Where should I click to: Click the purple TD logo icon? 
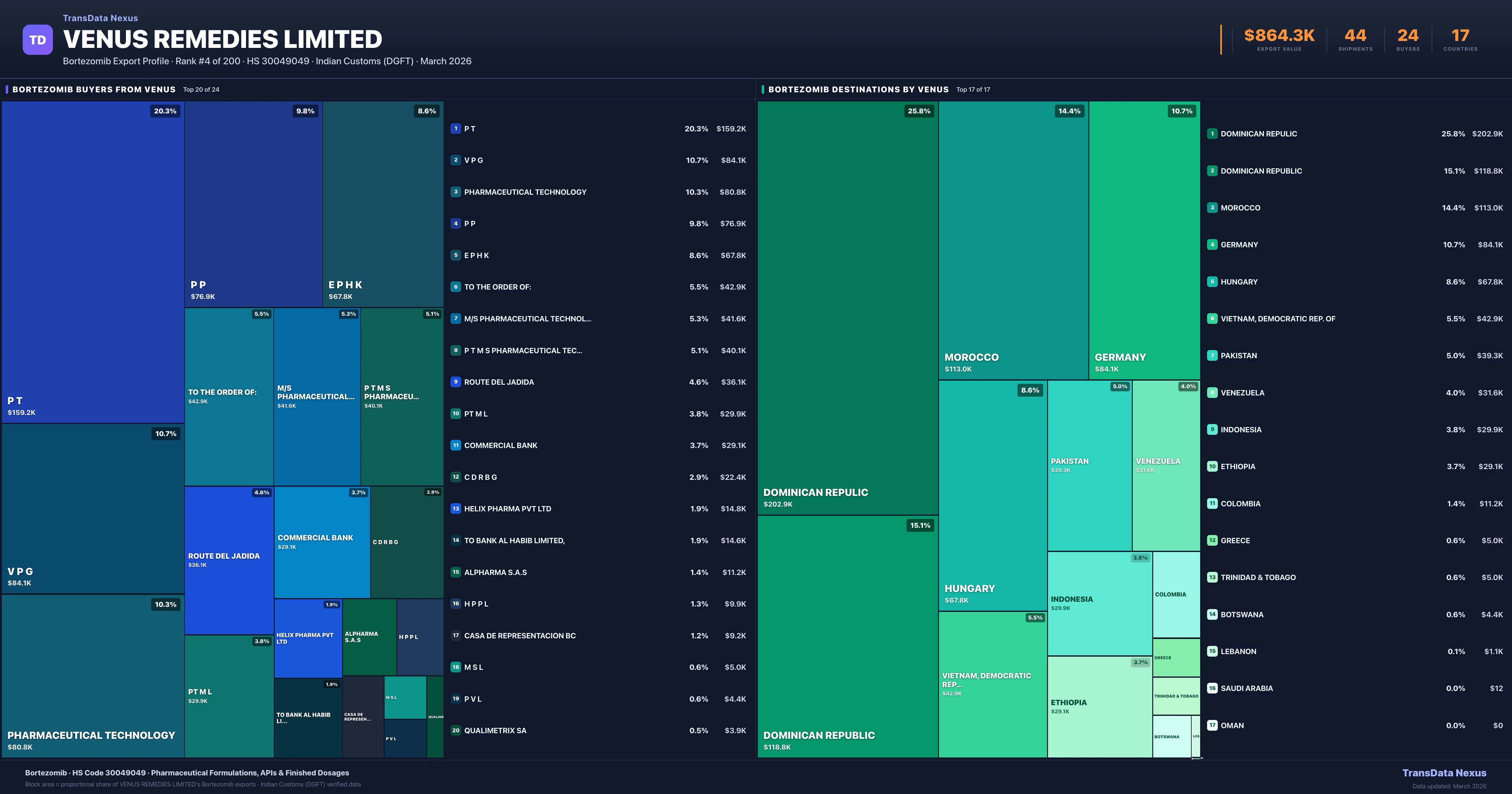tap(37, 40)
